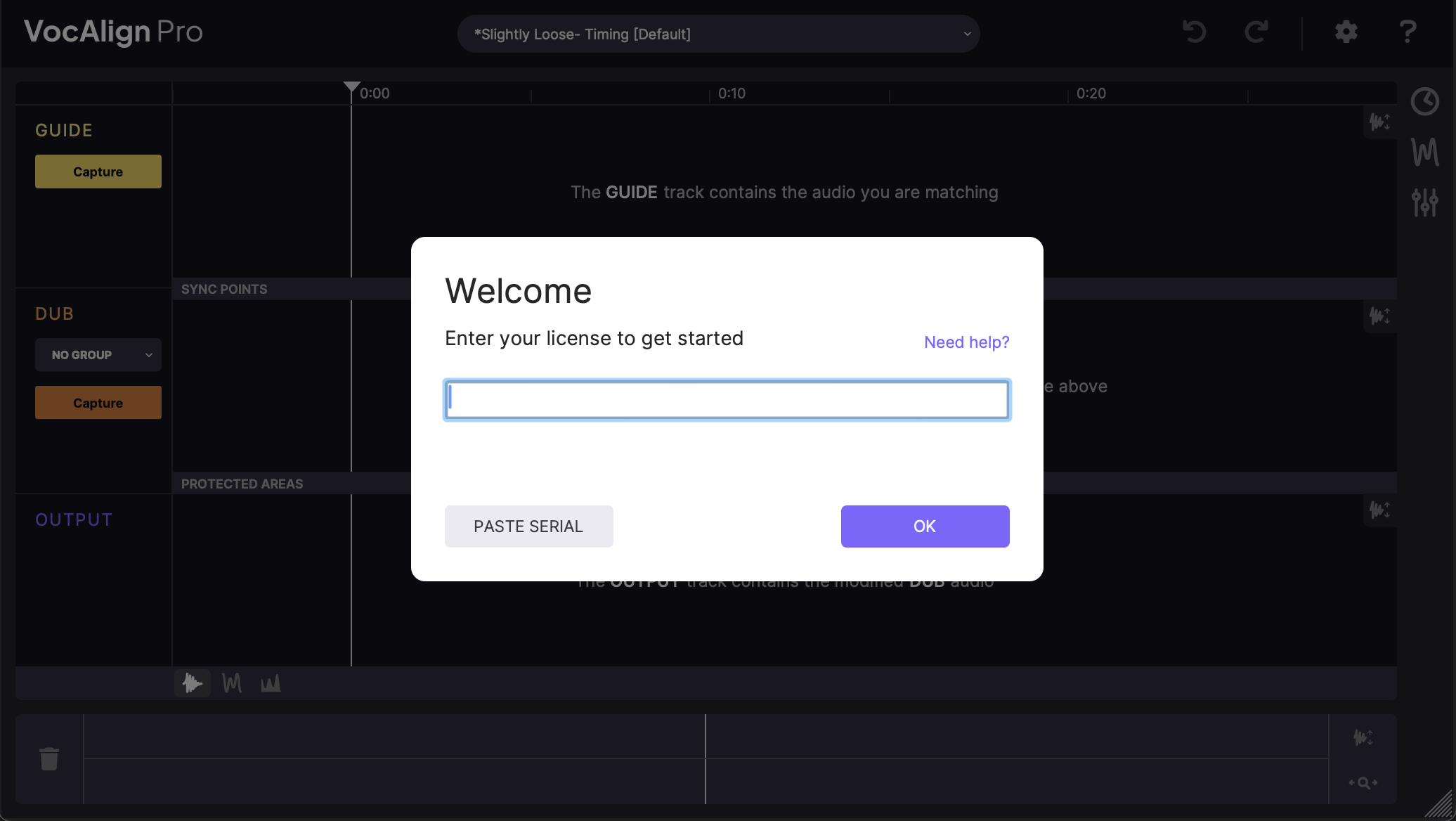Open the NO GROUP dropdown under DUB
This screenshot has height=821, width=1456.
click(x=98, y=355)
